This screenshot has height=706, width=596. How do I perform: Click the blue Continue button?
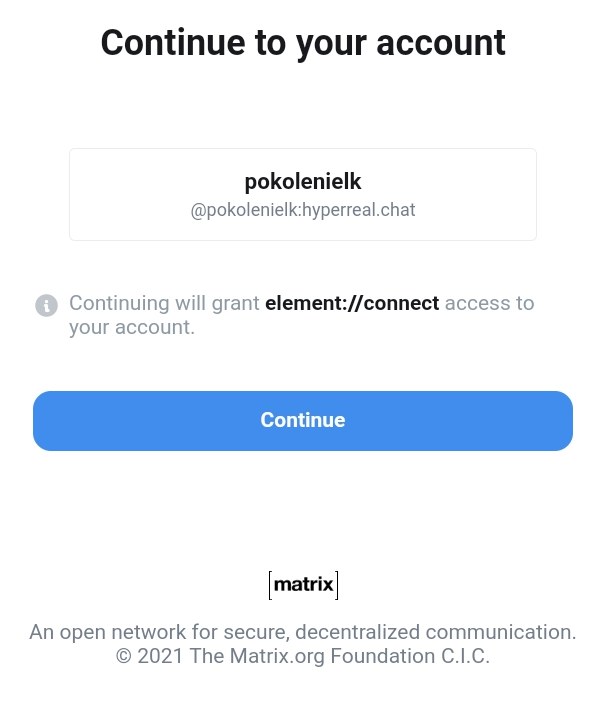click(x=303, y=421)
